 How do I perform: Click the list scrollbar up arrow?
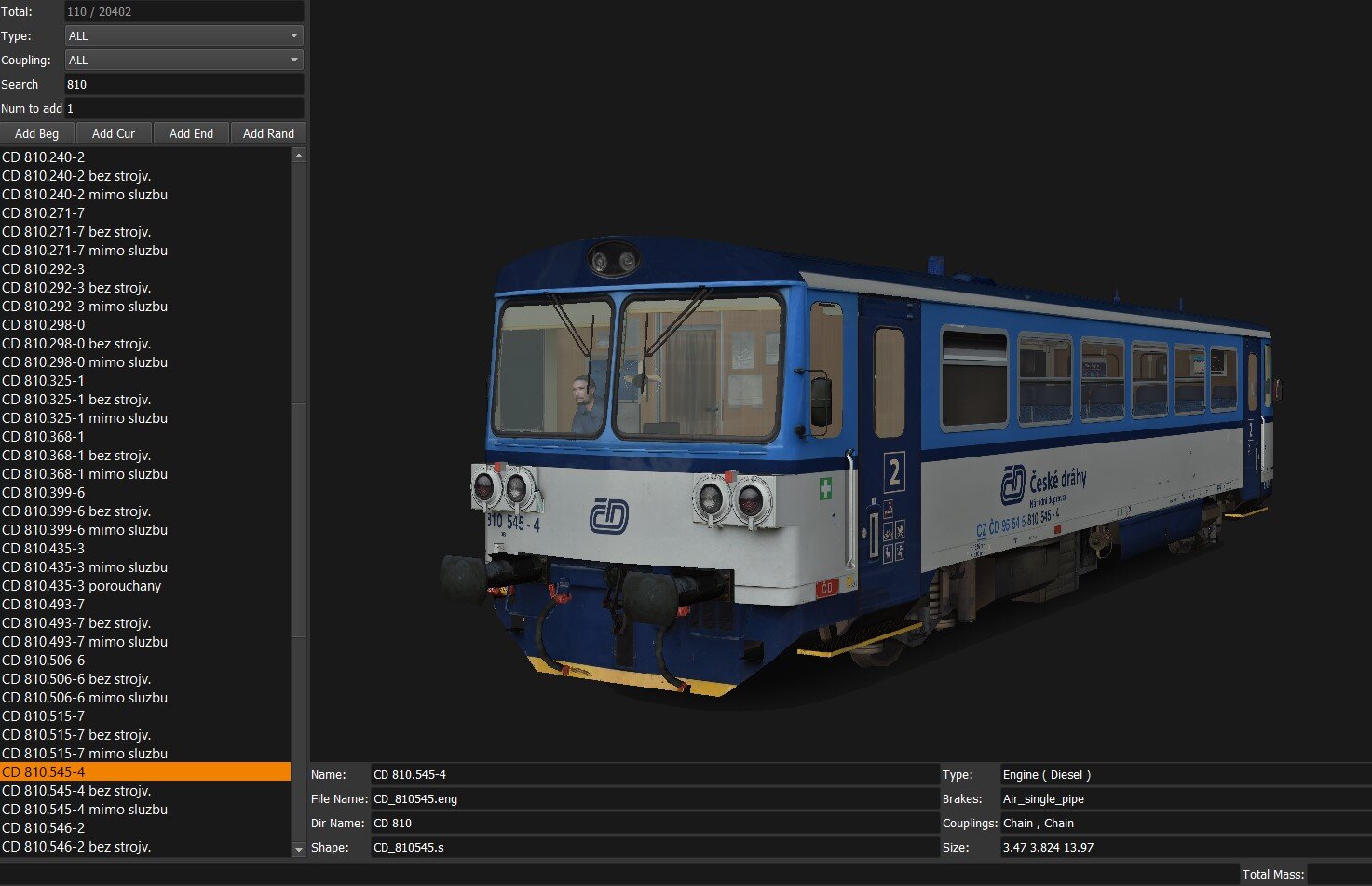coord(299,156)
